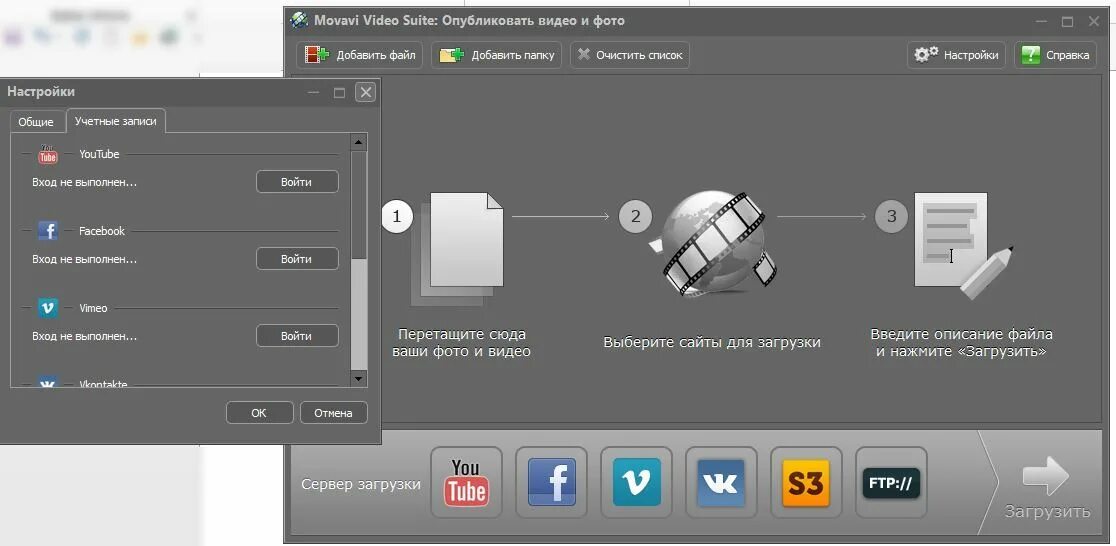Click the step 1 documents icon
Image resolution: width=1116 pixels, height=546 pixels.
coord(458,249)
